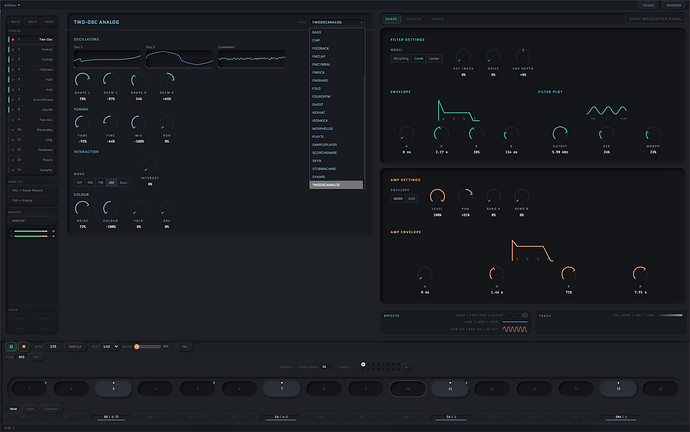Open the BROWSER button

click(x=674, y=5)
